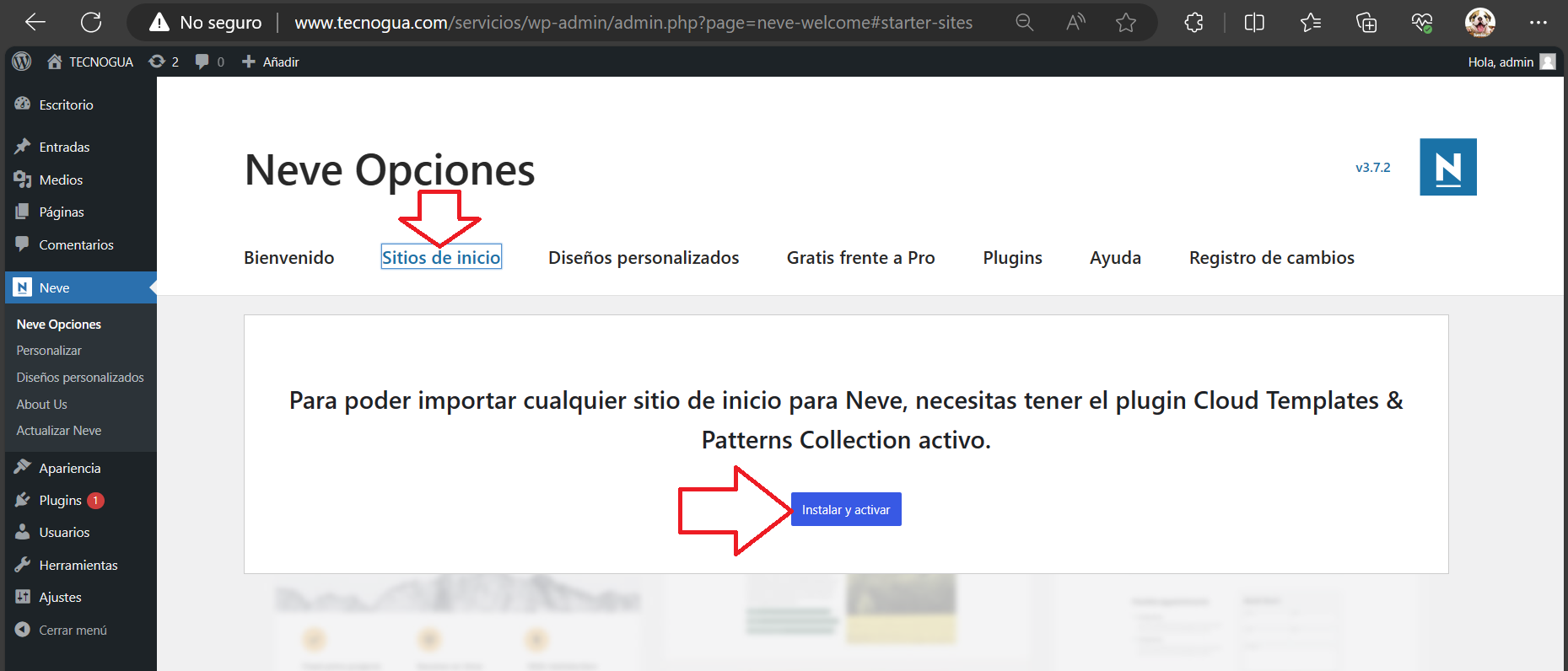1568x671 pixels.
Task: Switch to Bienvenido tab
Action: [289, 258]
